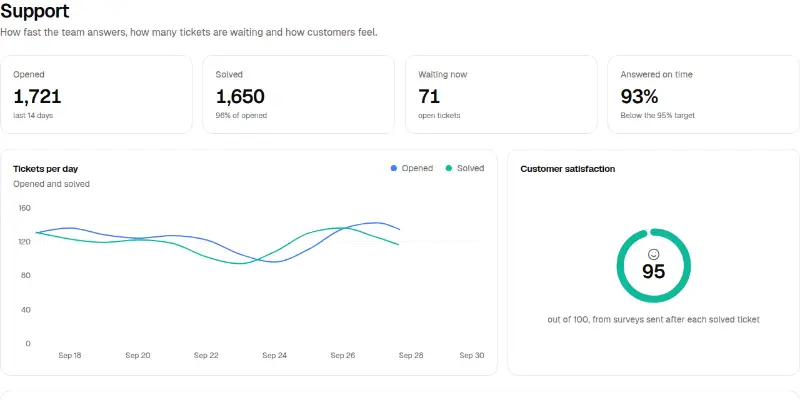
Task: Click the 'Customer satisfaction' card title
Action: (568, 169)
